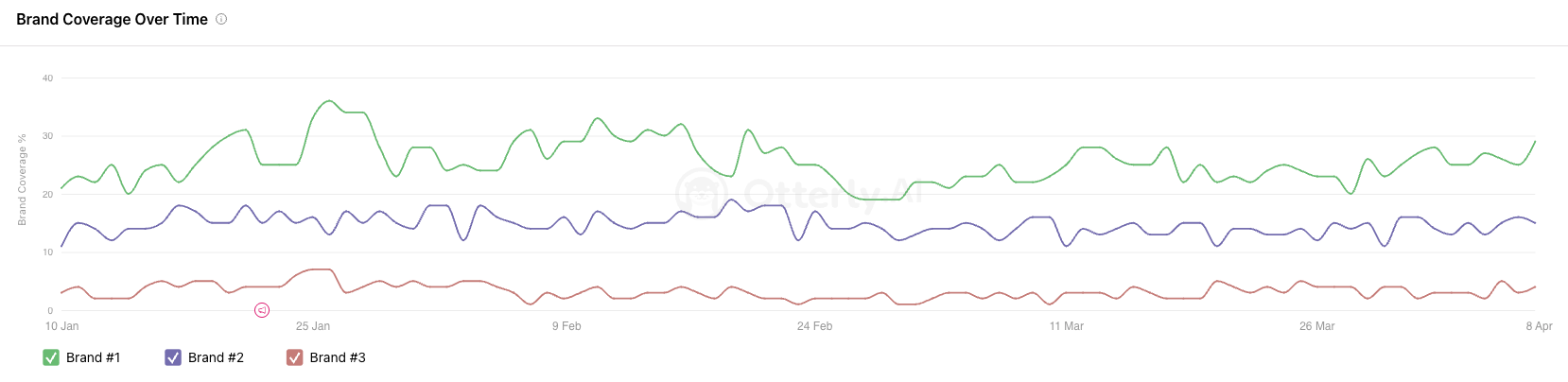This screenshot has height=382, width=1568.
Task: Toggle the purple Brand #2 checkbox
Action: click(x=173, y=357)
